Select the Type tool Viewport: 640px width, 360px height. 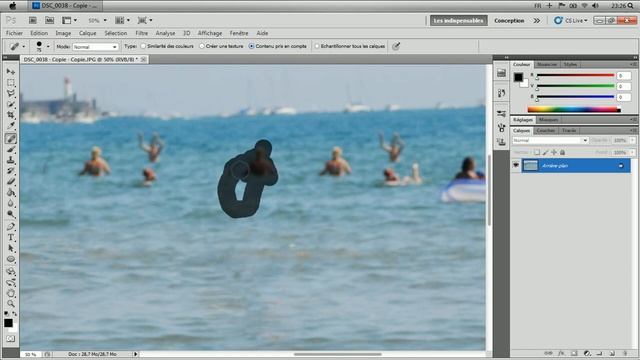pyautogui.click(x=11, y=238)
